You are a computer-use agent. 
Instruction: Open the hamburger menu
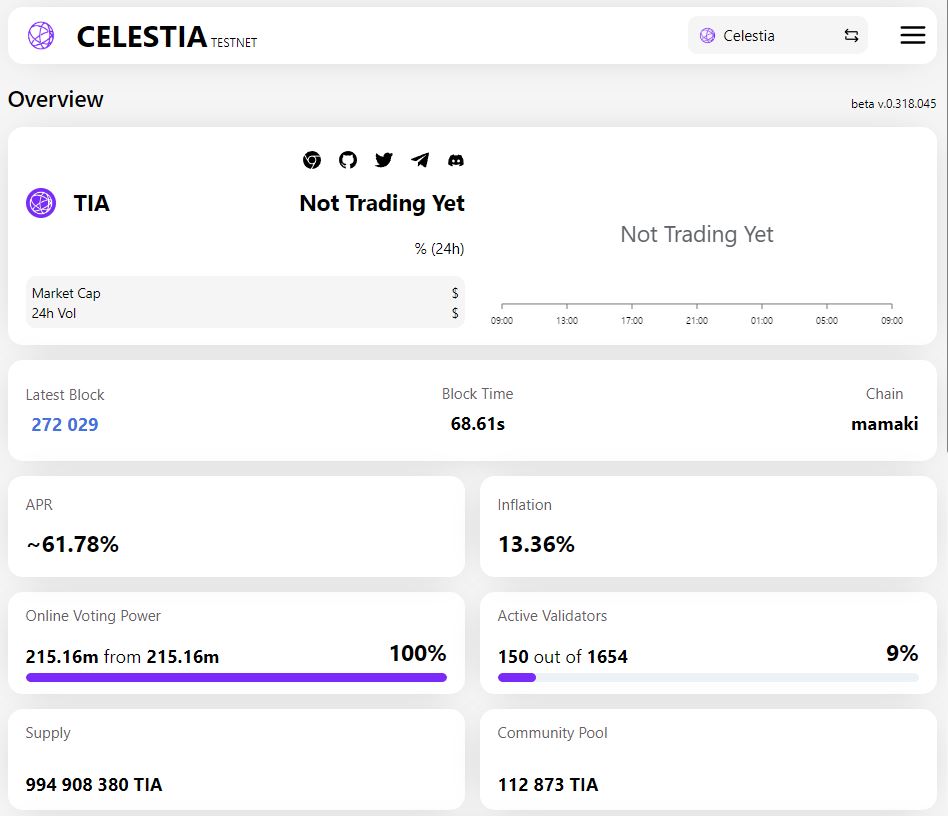tap(912, 35)
